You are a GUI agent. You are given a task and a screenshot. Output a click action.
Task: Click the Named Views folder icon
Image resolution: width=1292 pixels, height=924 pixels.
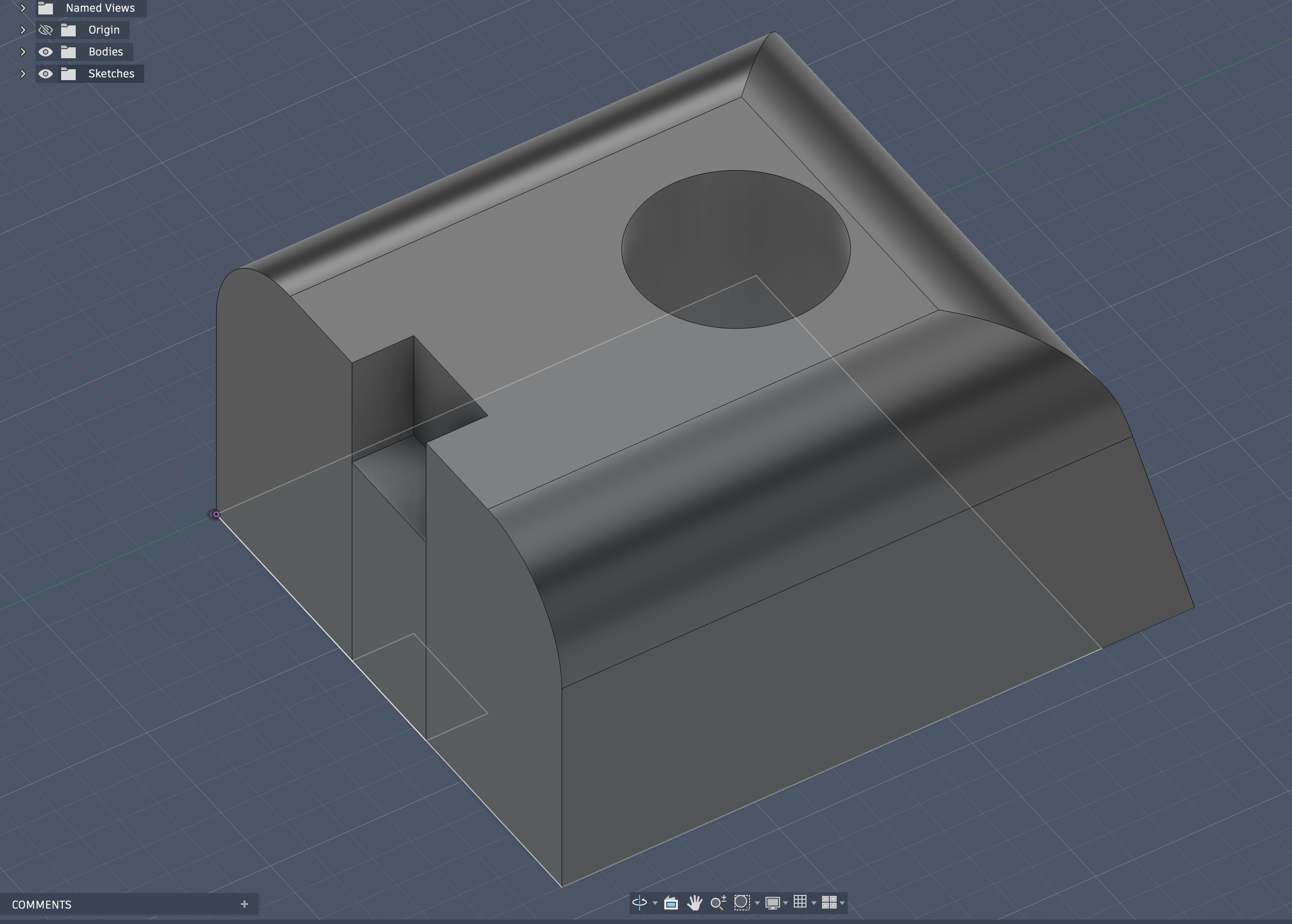click(x=45, y=8)
